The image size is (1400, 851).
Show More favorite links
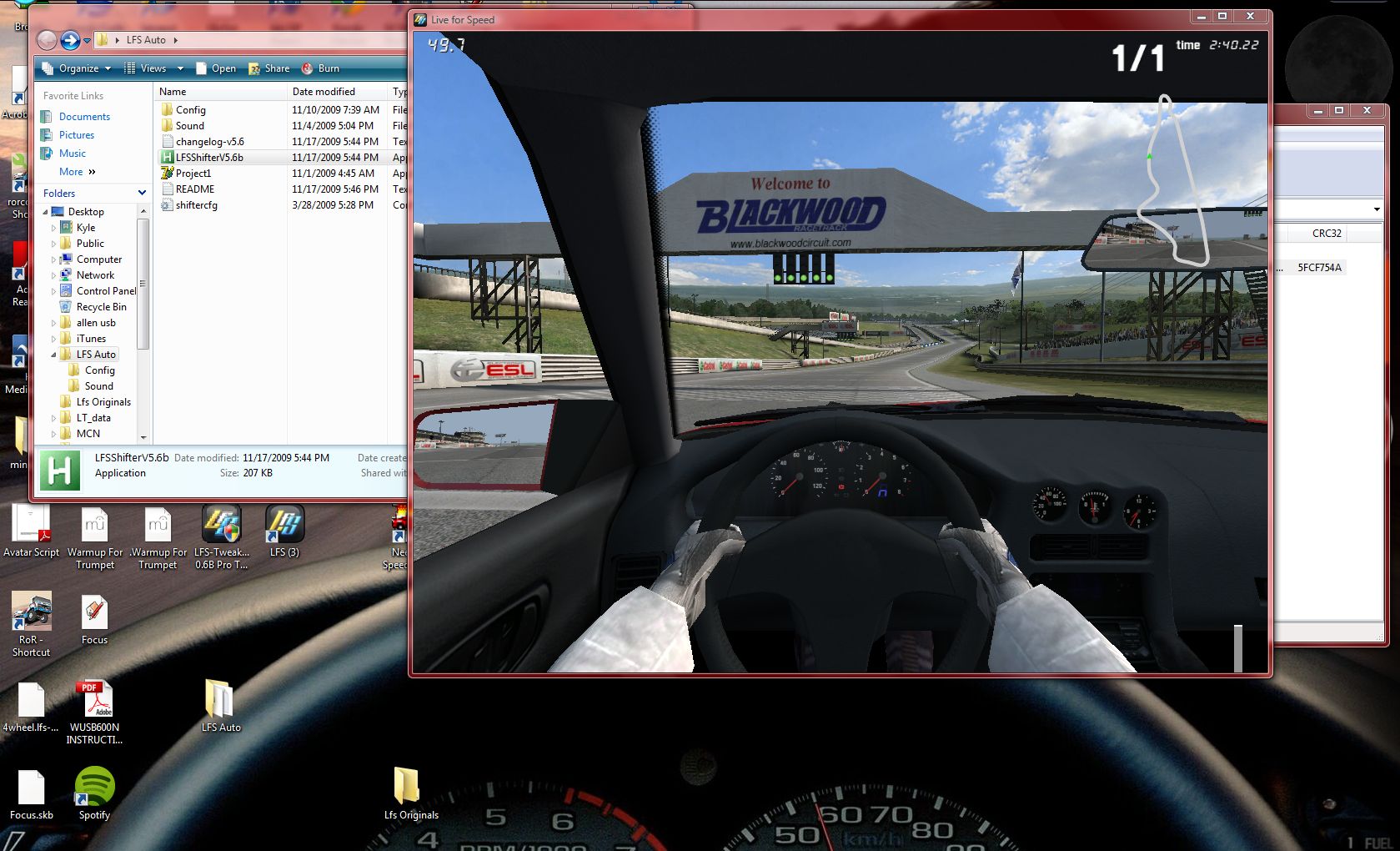pyautogui.click(x=78, y=172)
